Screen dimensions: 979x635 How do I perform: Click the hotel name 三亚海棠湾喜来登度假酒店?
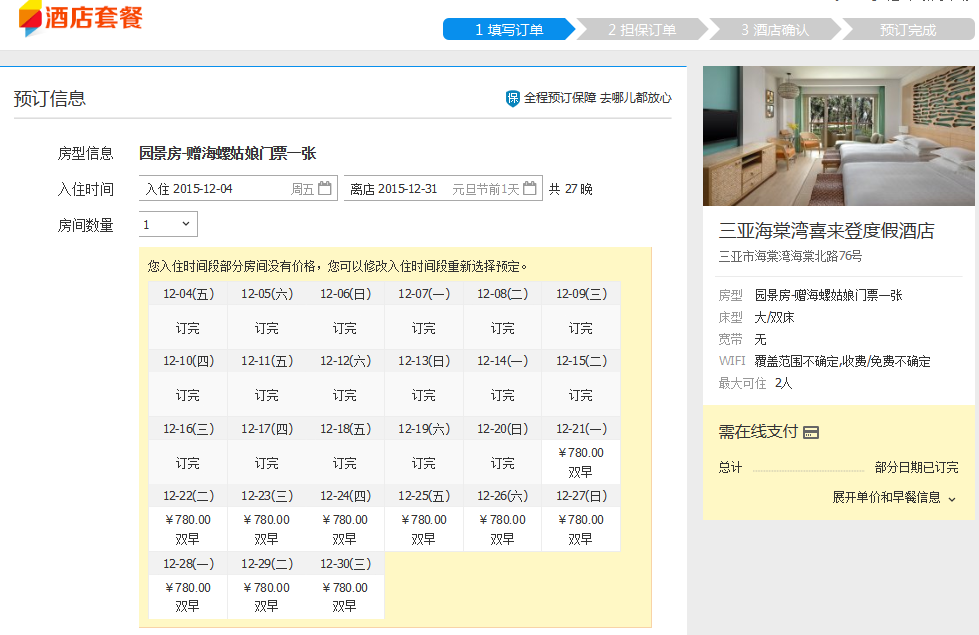pyautogui.click(x=826, y=231)
